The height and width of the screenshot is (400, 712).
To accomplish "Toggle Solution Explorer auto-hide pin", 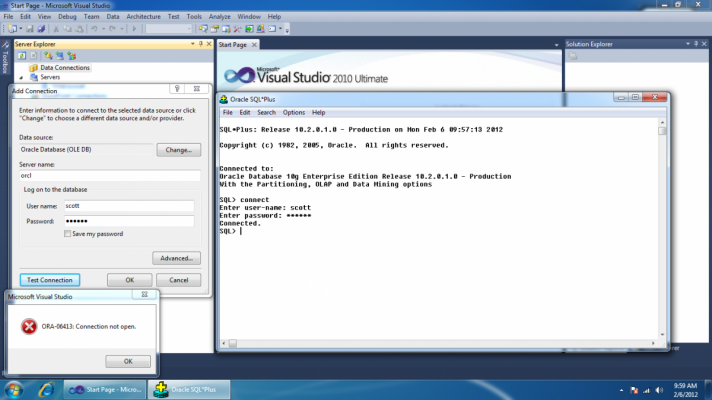I will 696,44.
